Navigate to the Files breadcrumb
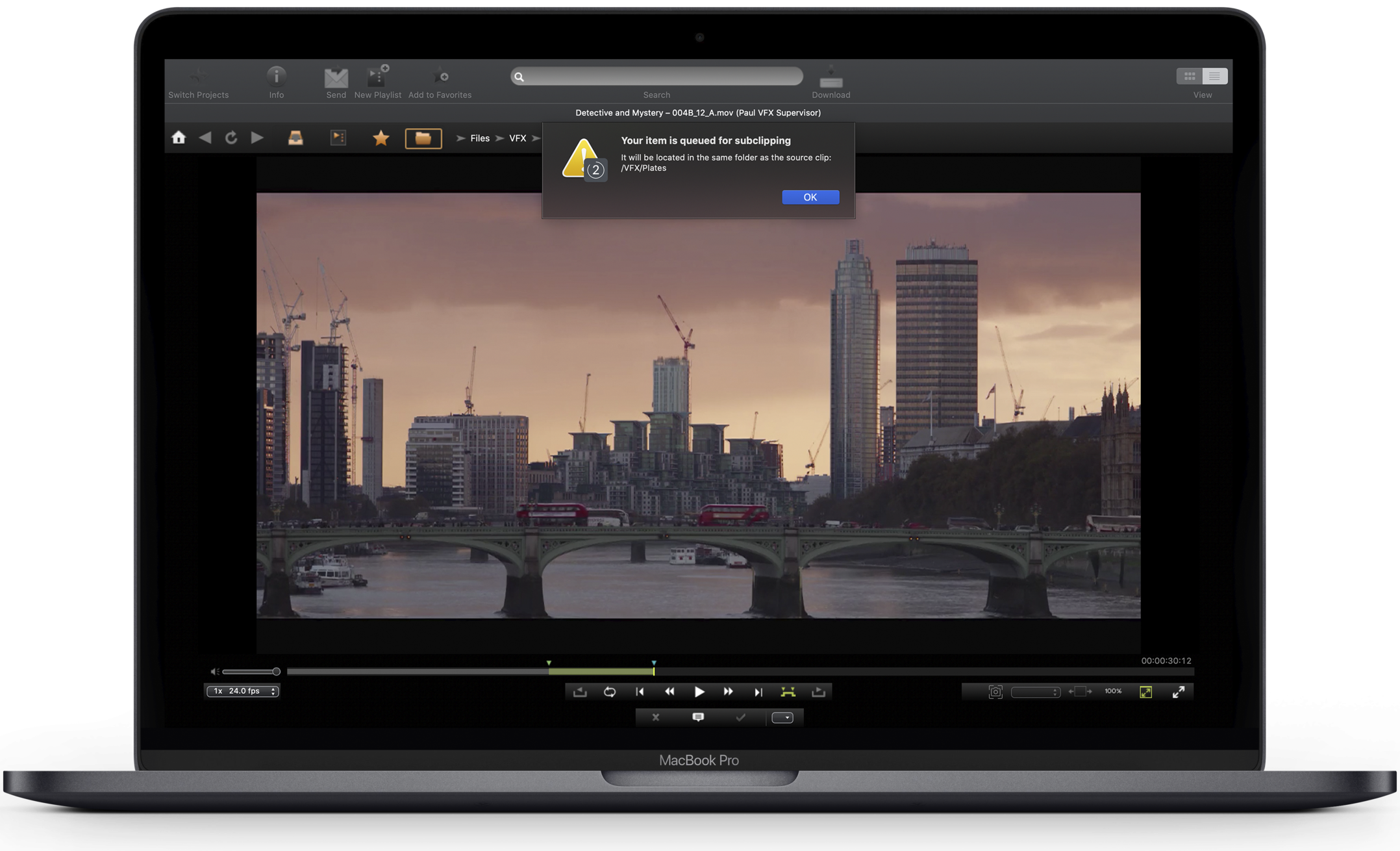The image size is (1400, 851). [x=480, y=138]
